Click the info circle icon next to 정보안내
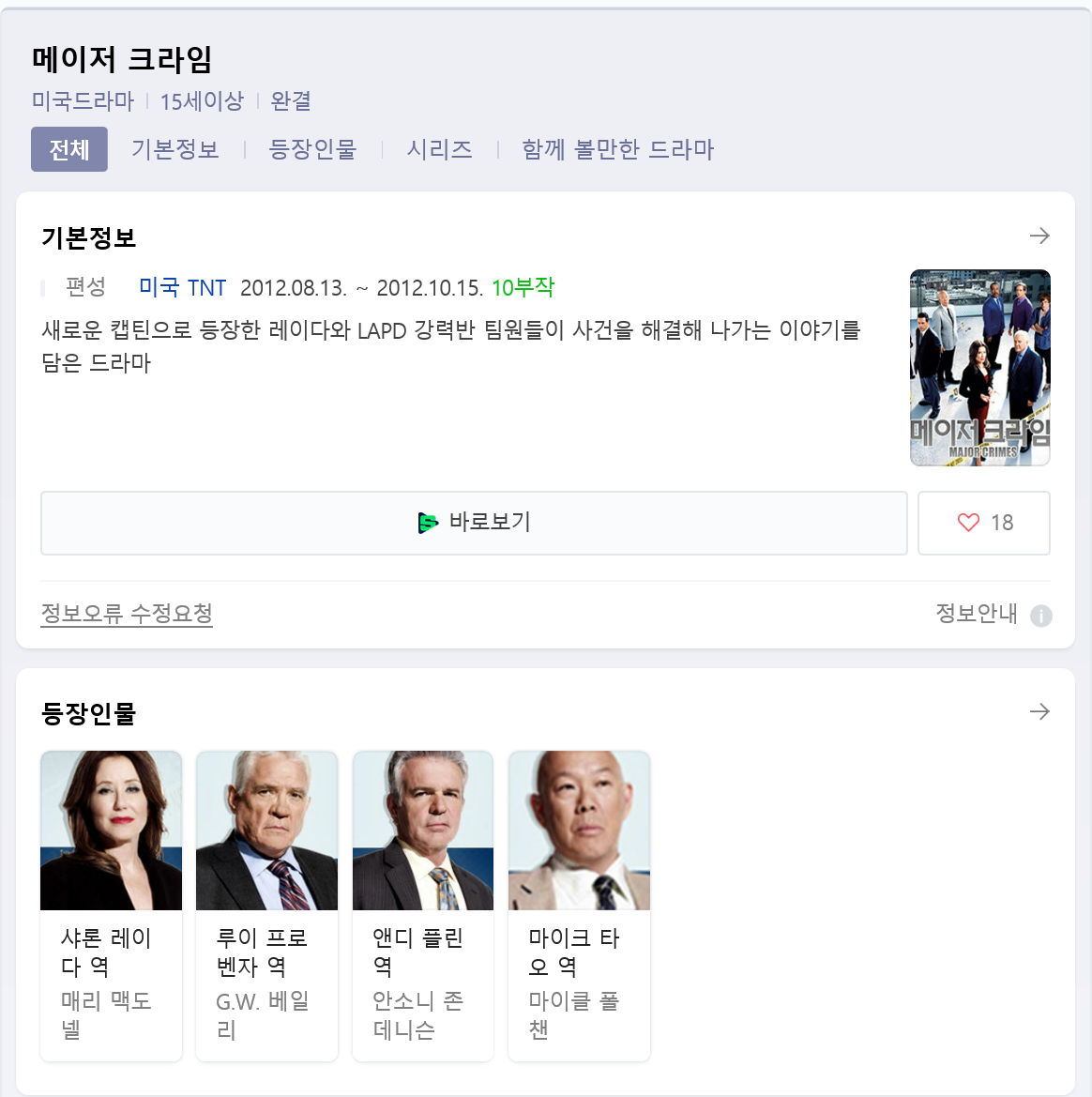The width and height of the screenshot is (1092, 1097). pyautogui.click(x=1041, y=616)
